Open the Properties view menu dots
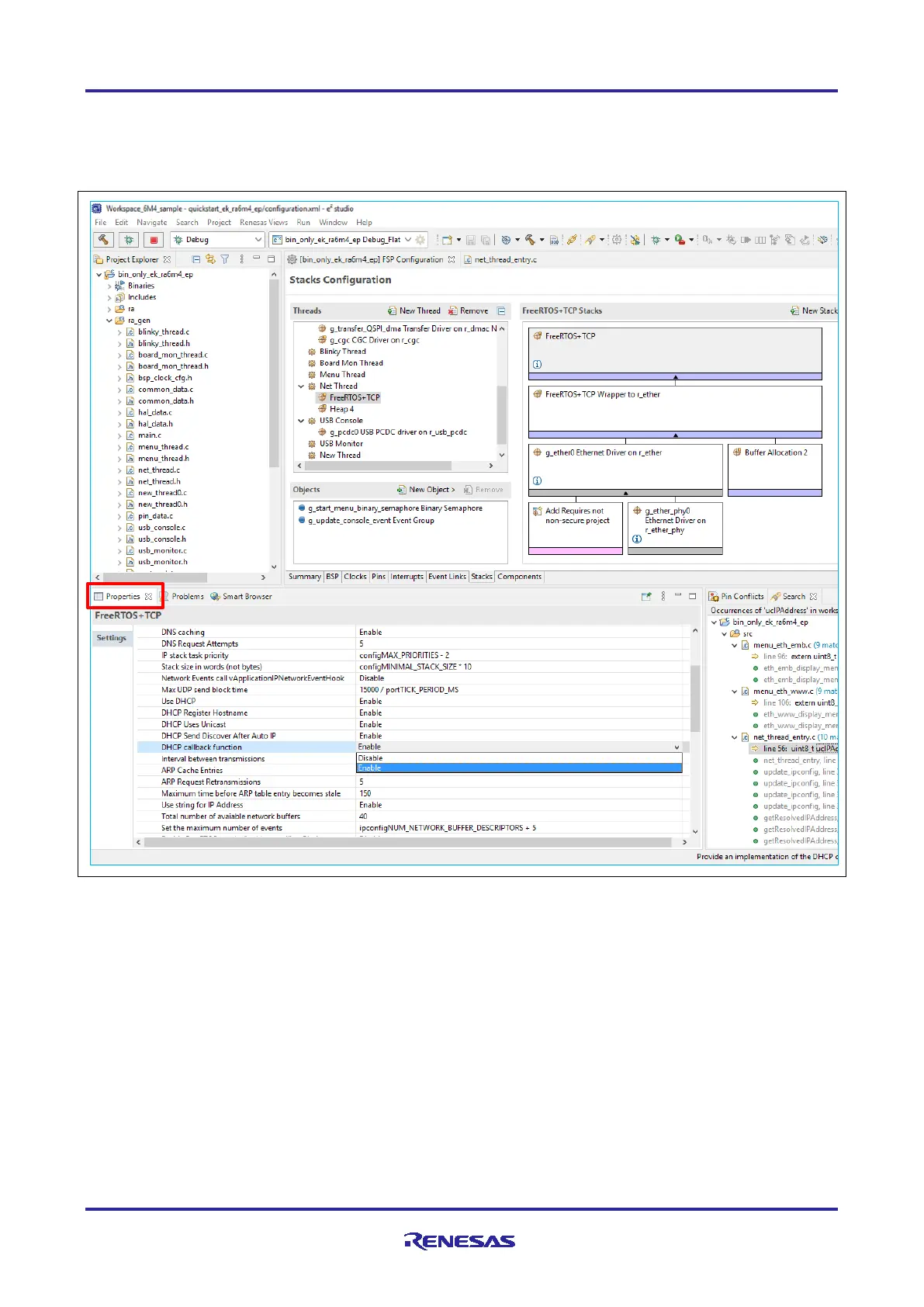924x1307 pixels. coord(663,596)
